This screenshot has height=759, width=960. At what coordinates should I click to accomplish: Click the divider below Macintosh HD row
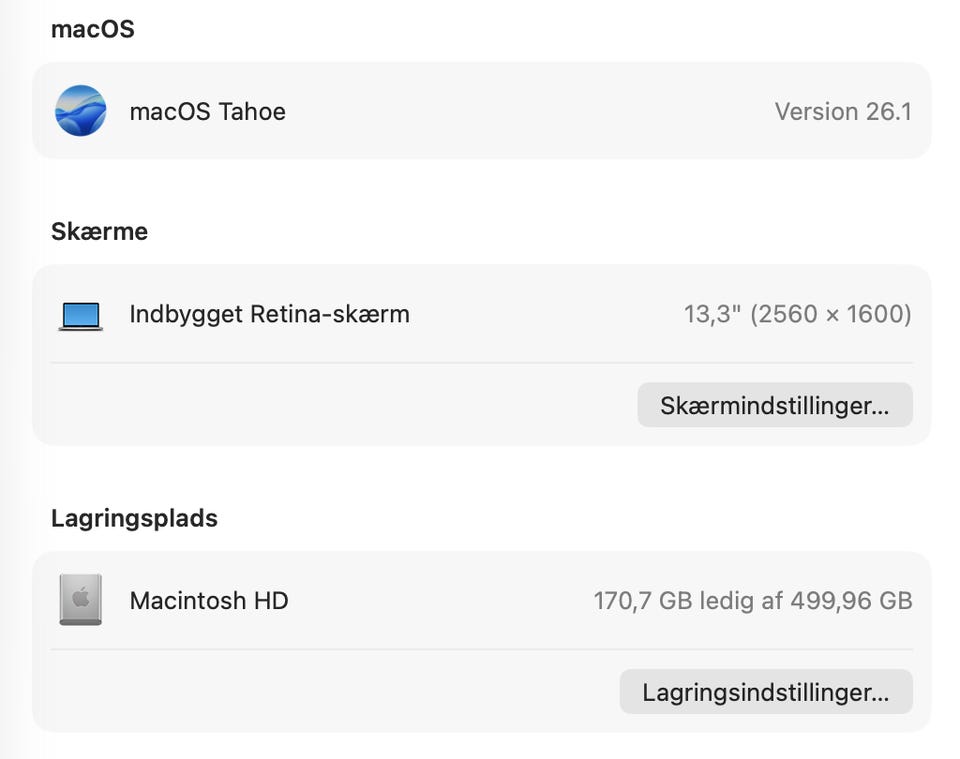(480, 649)
